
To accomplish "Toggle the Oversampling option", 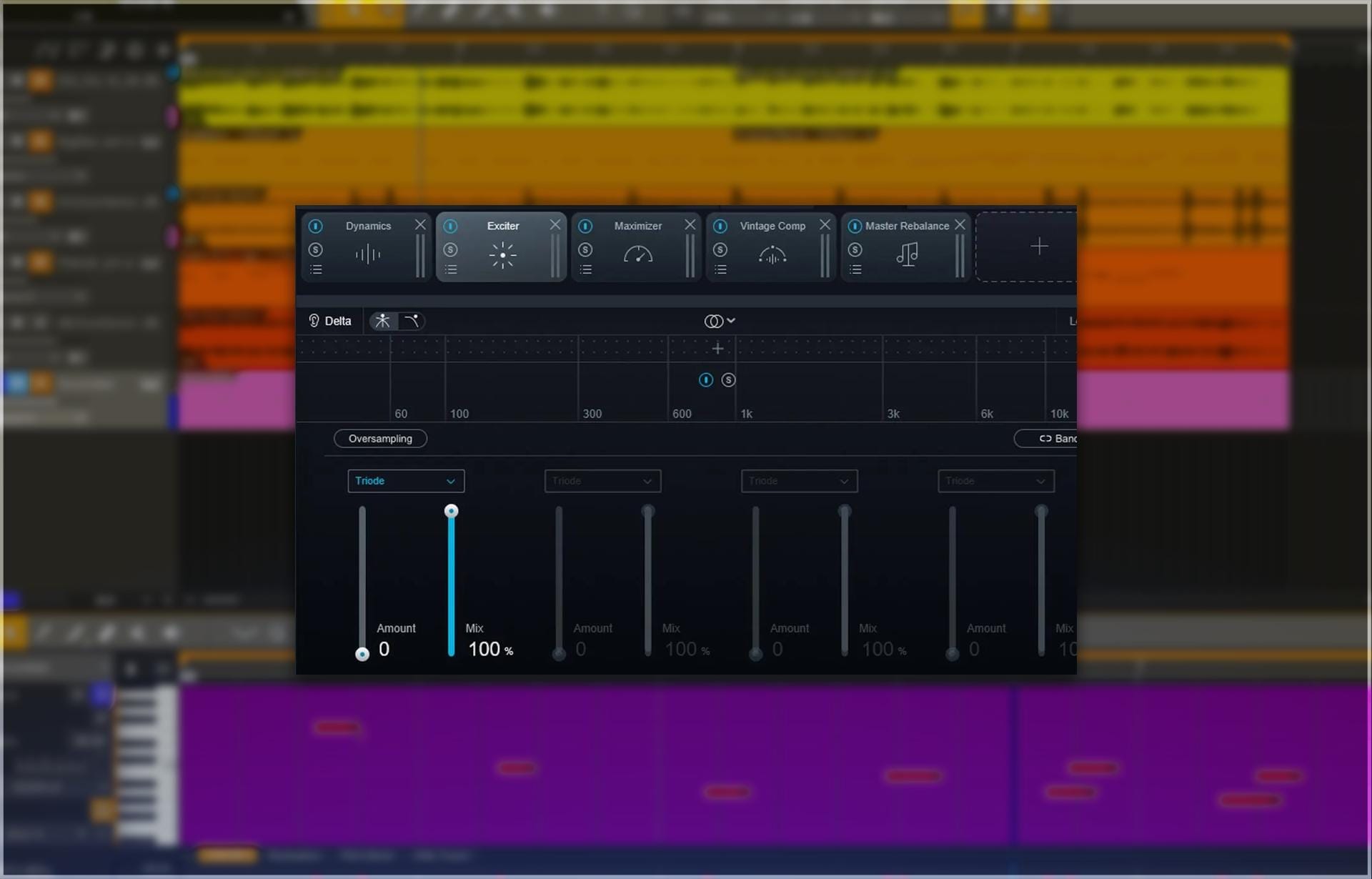I will 380,439.
